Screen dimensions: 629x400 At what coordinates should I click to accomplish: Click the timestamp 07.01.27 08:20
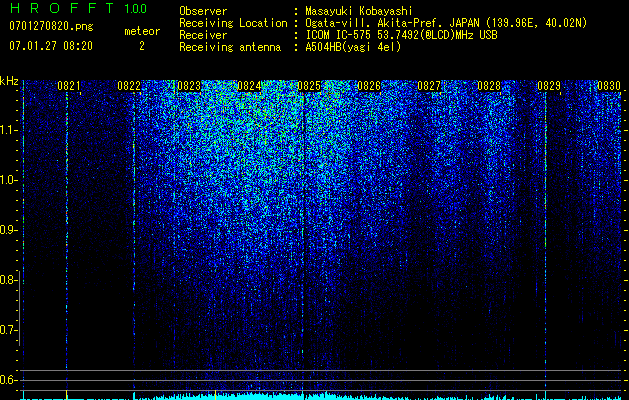point(51,46)
